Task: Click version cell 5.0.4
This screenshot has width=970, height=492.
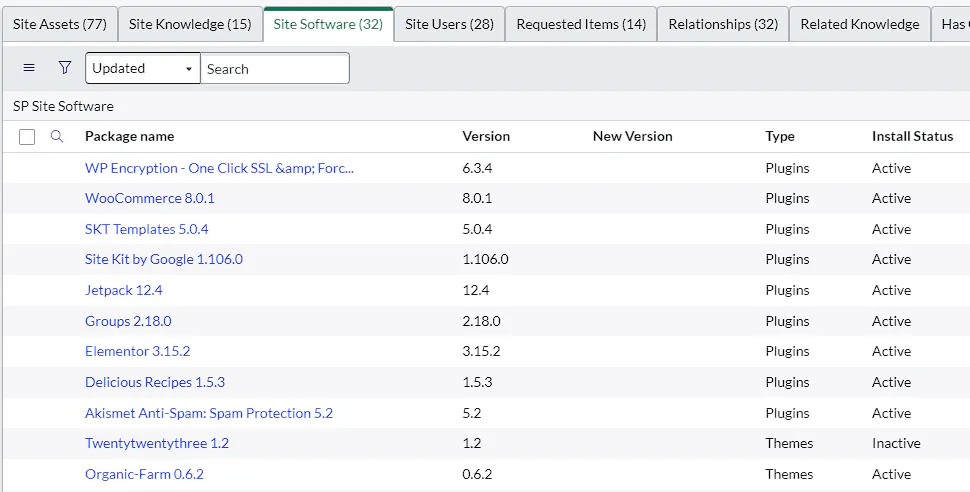Action: pyautogui.click(x=477, y=229)
